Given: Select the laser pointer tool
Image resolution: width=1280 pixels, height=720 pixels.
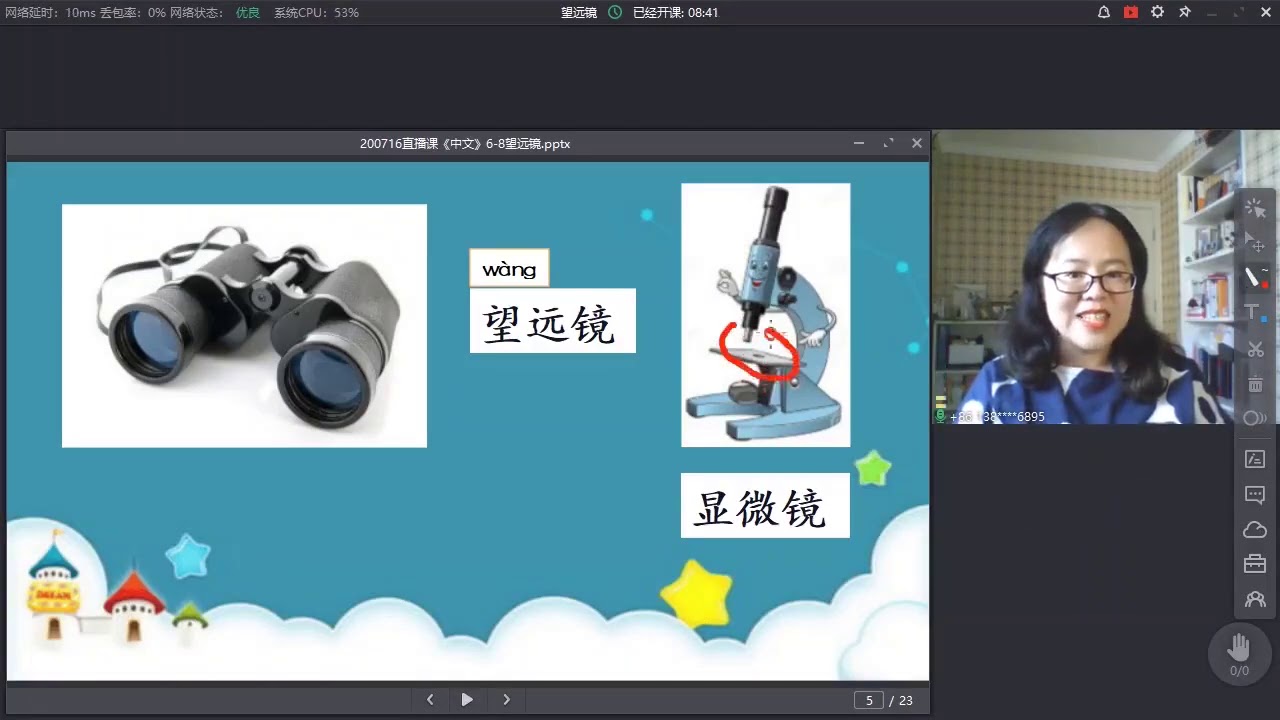Looking at the screenshot, I should (1255, 208).
